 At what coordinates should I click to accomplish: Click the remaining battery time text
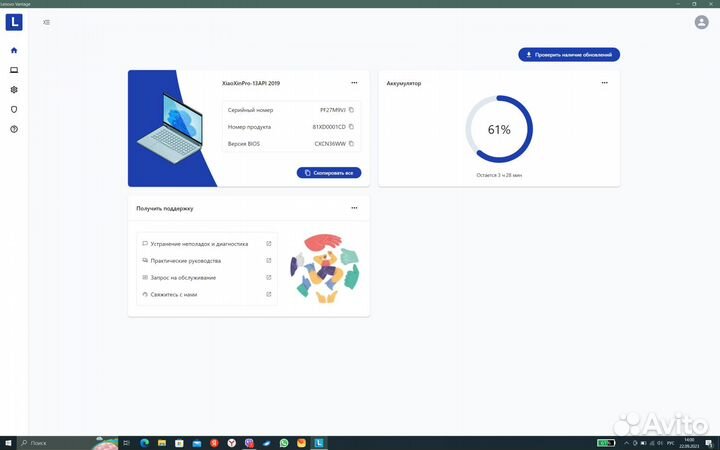[x=499, y=175]
